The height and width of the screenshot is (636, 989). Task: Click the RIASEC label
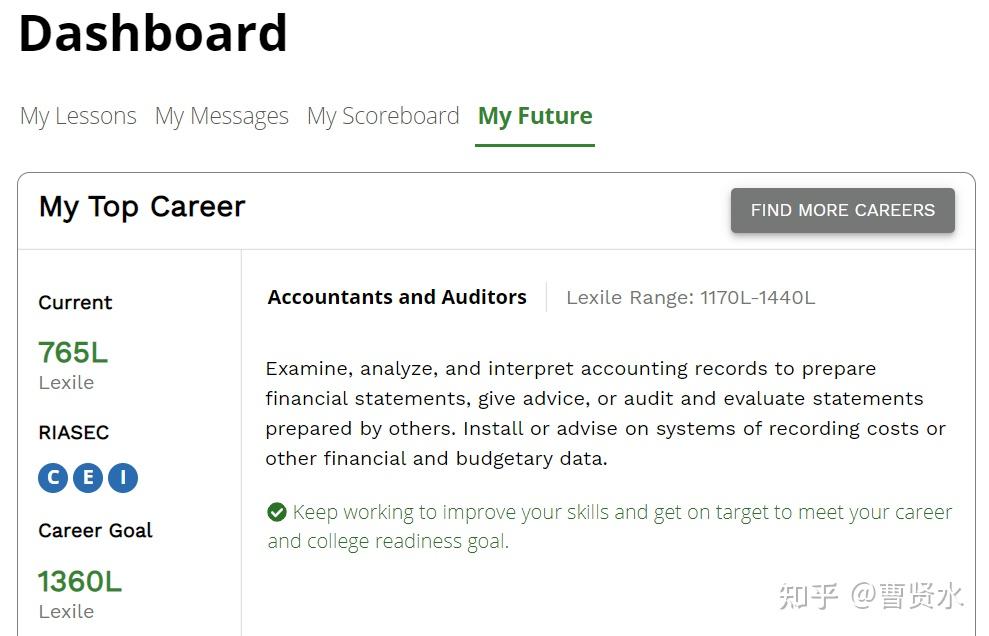[74, 432]
